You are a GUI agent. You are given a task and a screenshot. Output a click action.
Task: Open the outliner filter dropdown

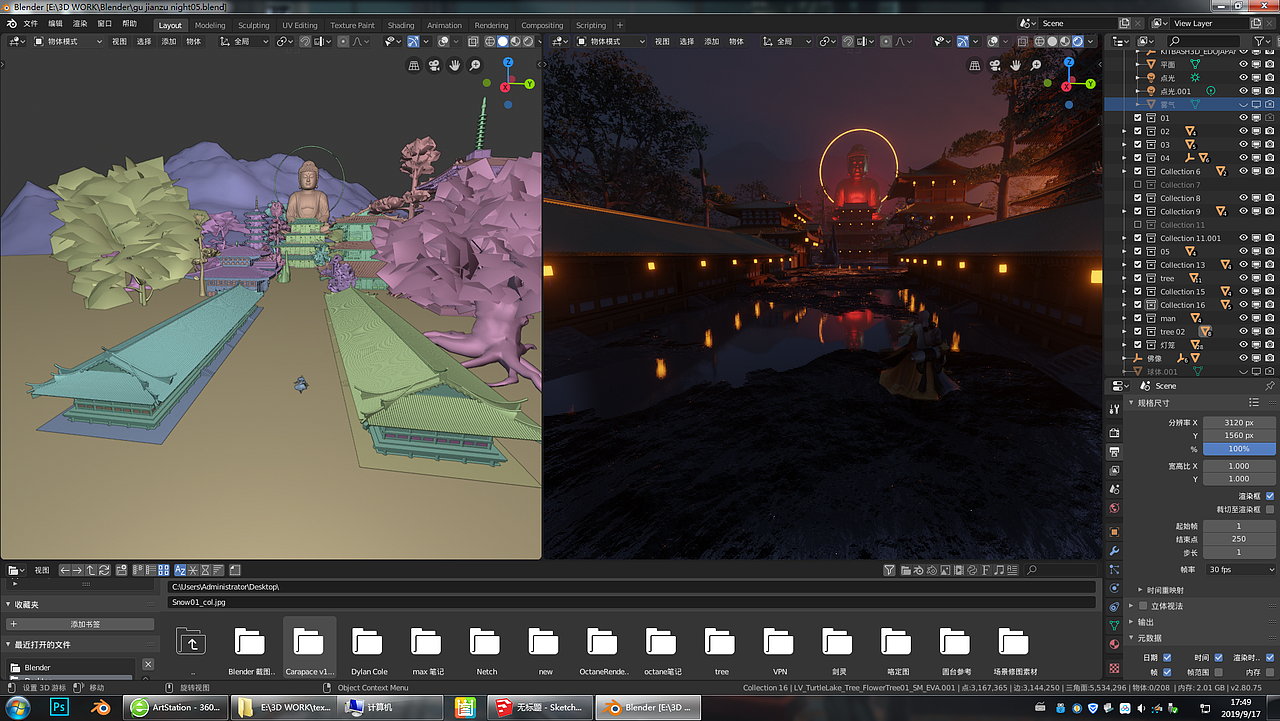pyautogui.click(x=1263, y=41)
